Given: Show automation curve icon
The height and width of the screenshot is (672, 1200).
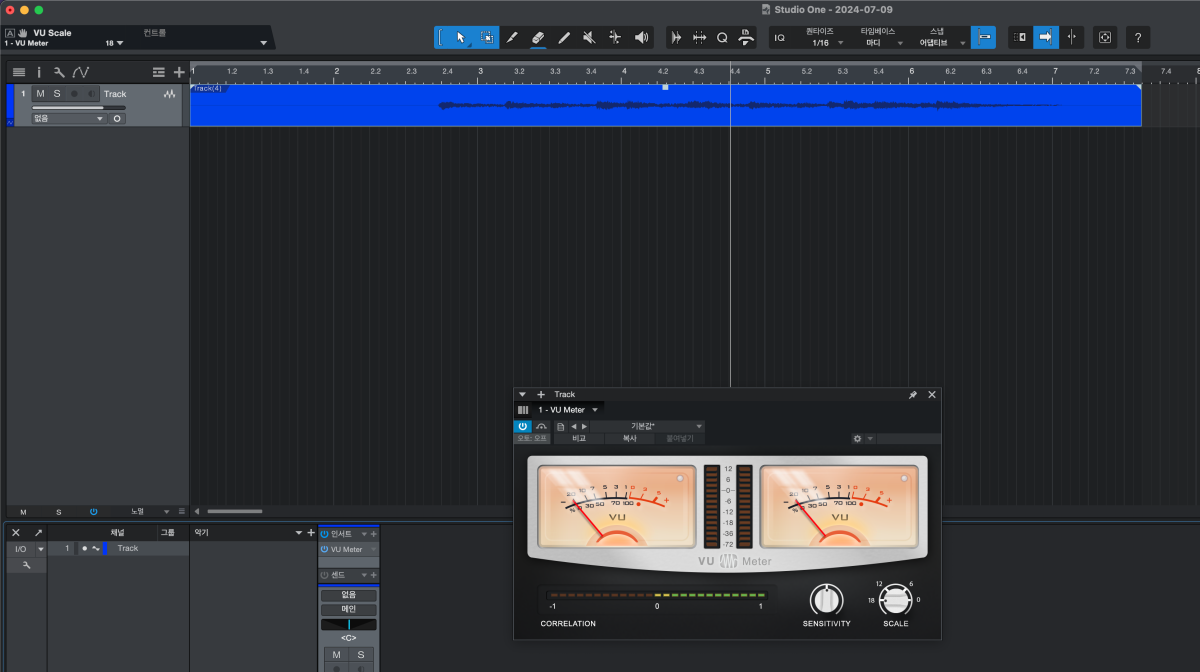Looking at the screenshot, I should 81,72.
